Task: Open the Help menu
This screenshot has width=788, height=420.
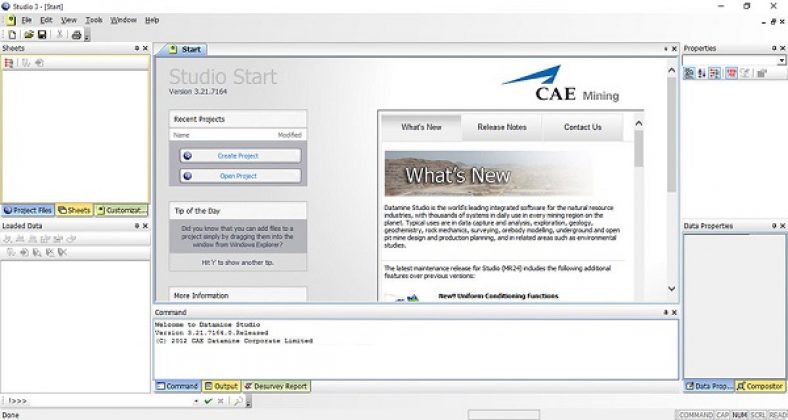Action: tap(152, 20)
